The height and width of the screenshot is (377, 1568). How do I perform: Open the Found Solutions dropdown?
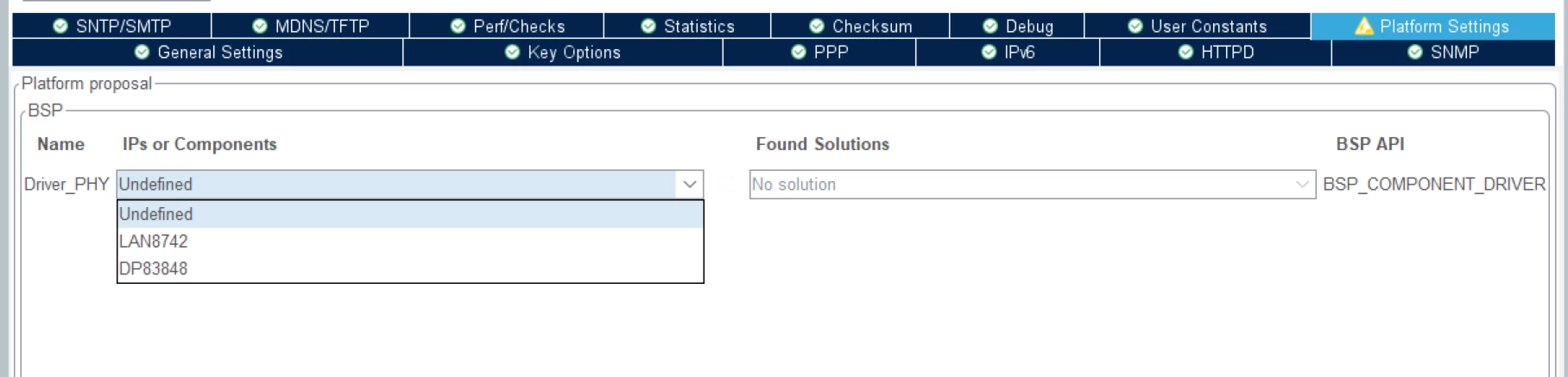[x=1032, y=185]
